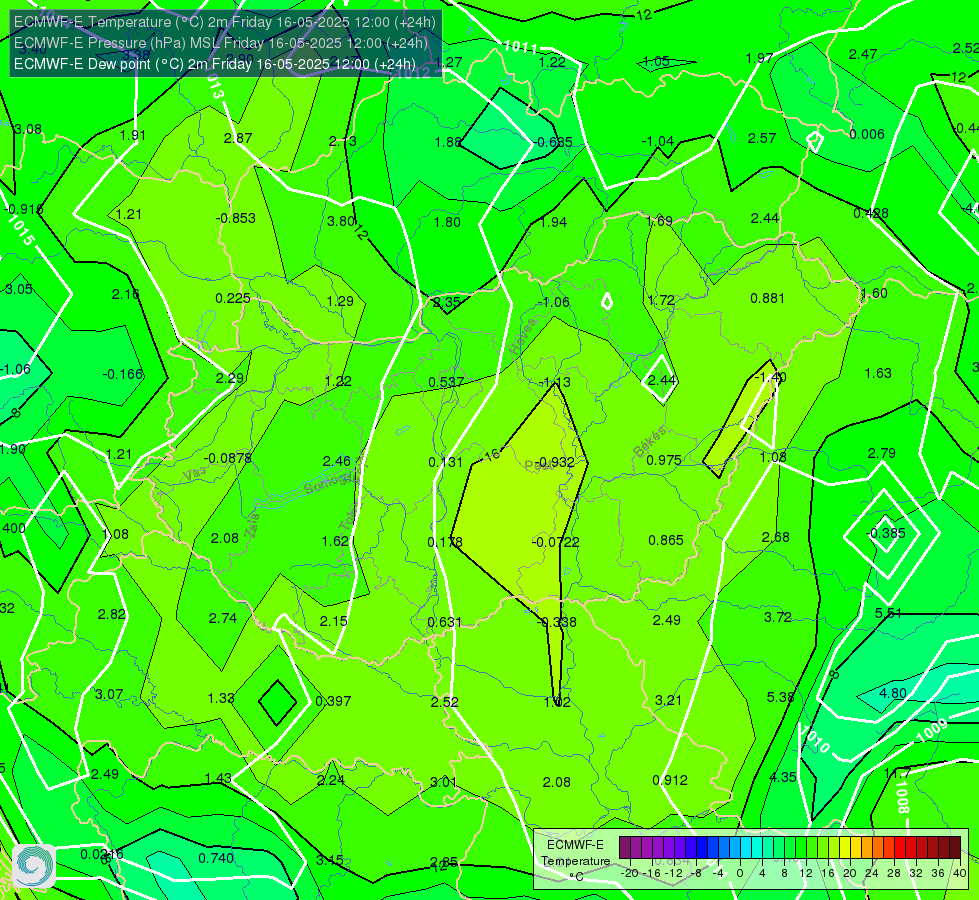
Task: Click the pressure contour label 1009
Action: (933, 730)
